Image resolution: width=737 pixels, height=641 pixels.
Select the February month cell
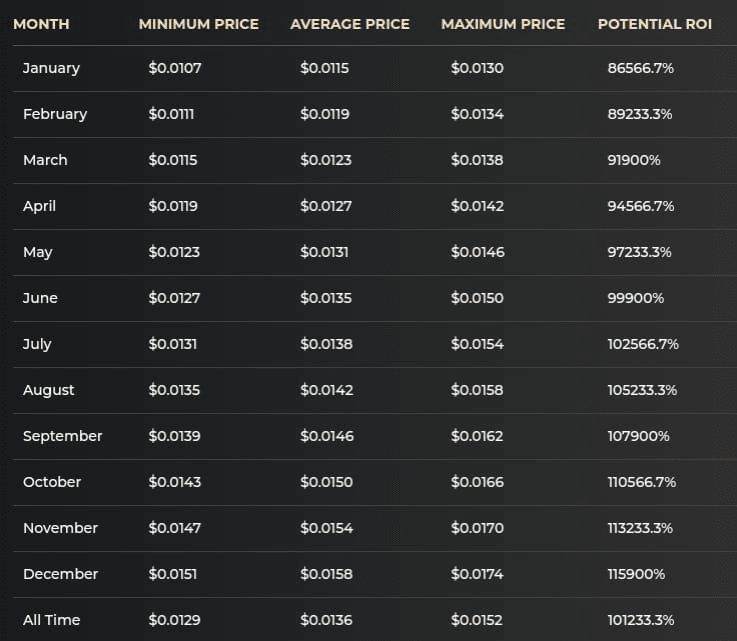55,114
